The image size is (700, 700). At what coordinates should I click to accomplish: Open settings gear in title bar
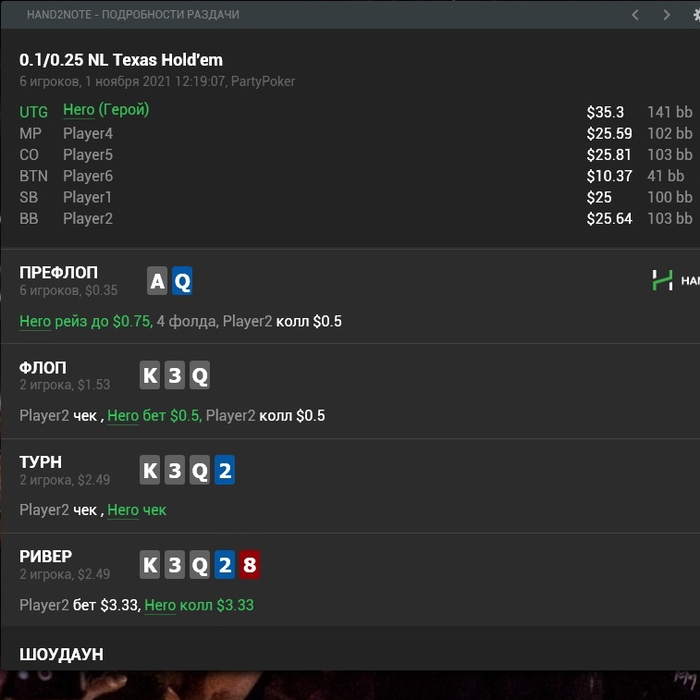(x=695, y=15)
